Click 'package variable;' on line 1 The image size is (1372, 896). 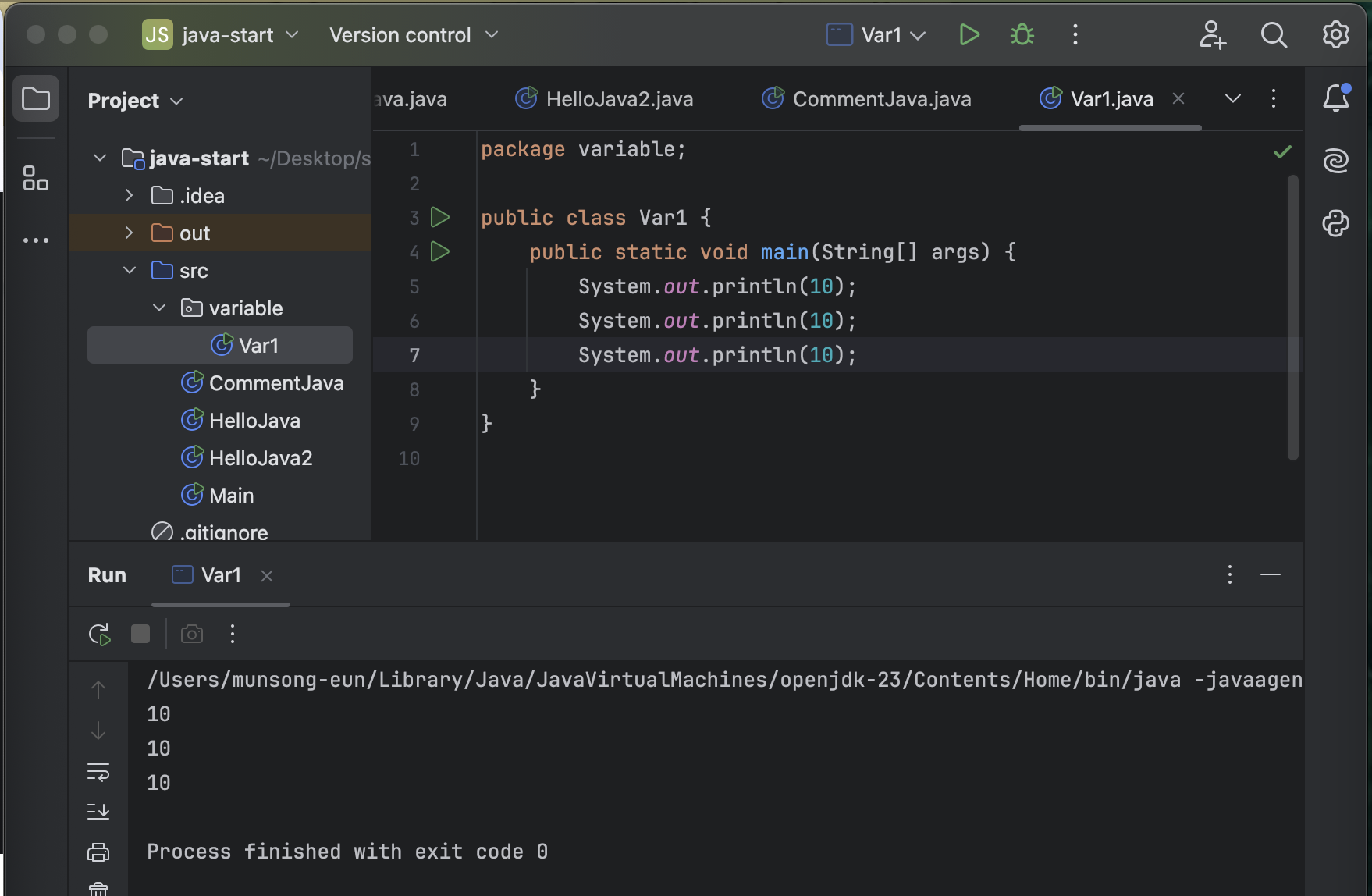pyautogui.click(x=583, y=149)
